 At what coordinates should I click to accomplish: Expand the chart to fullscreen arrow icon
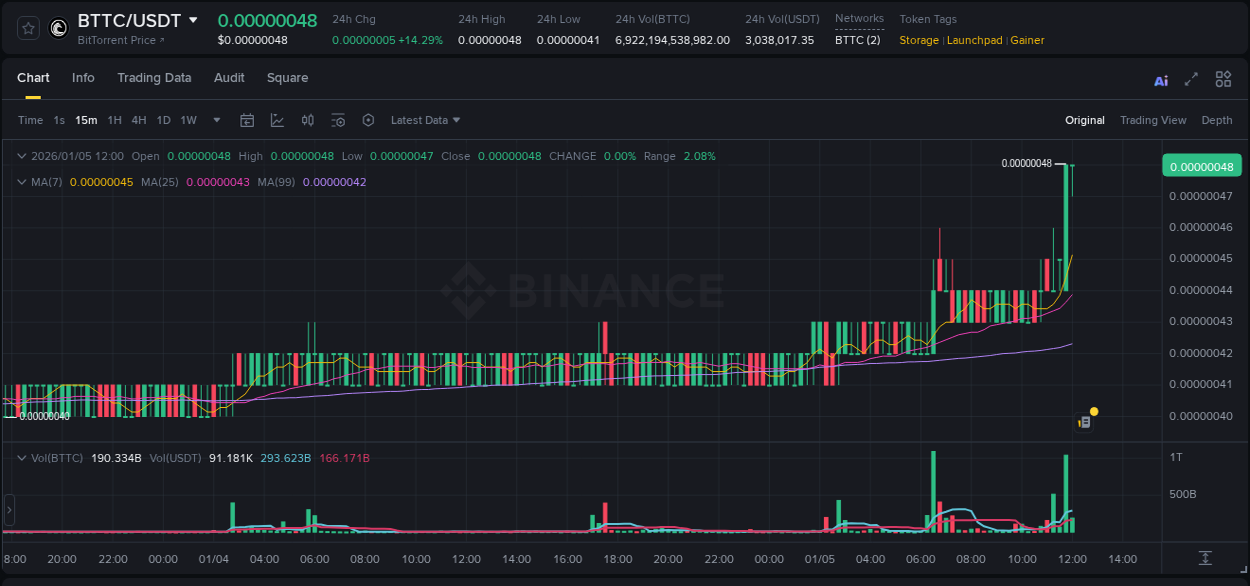[1192, 78]
